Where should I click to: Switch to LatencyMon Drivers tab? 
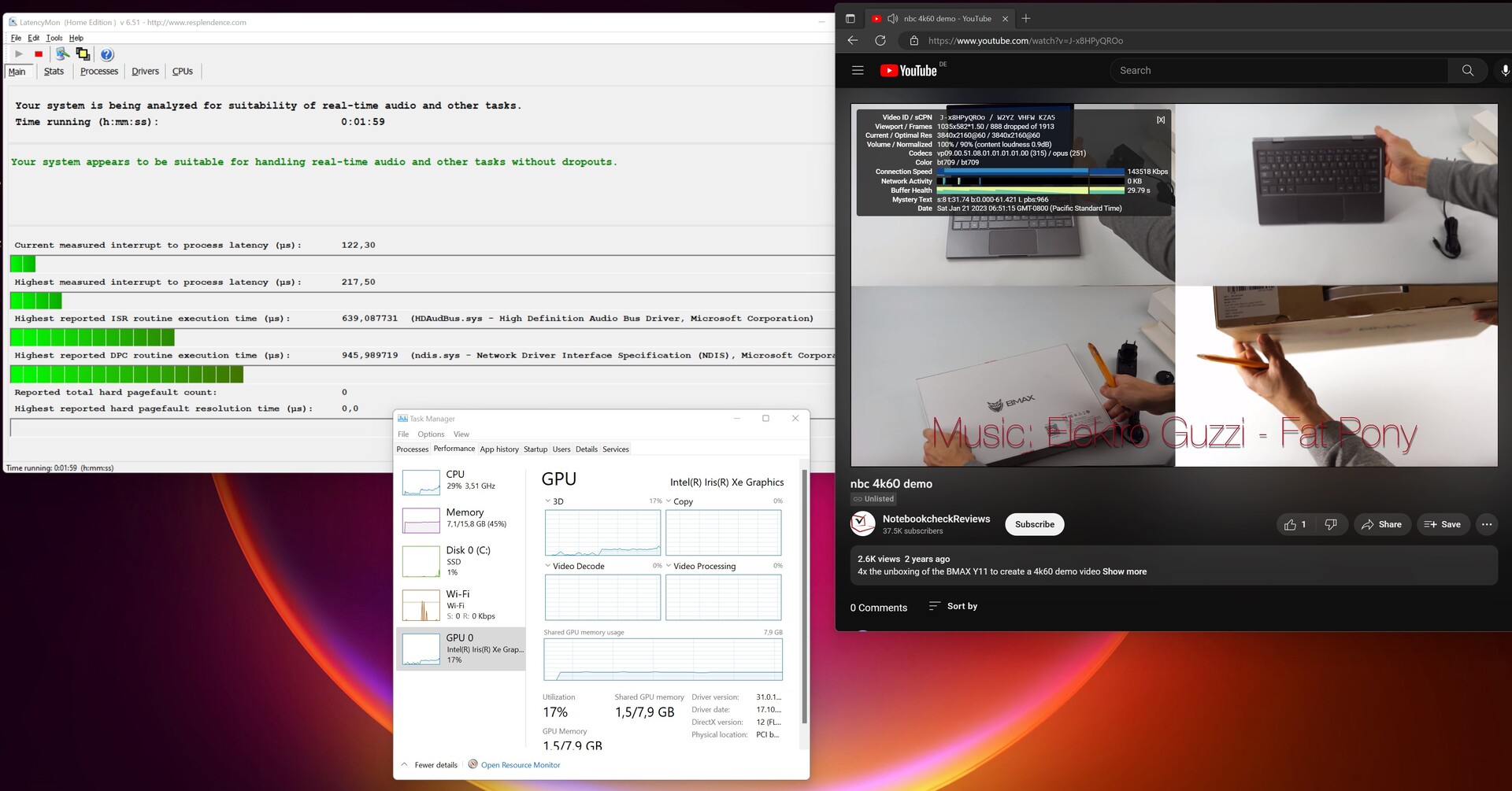(x=145, y=71)
